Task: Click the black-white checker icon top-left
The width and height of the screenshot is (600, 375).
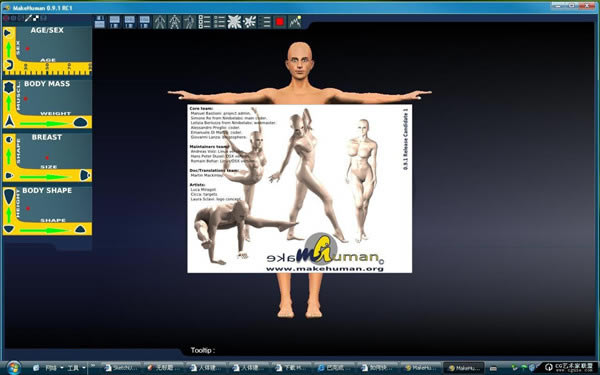Action: (x=36, y=18)
